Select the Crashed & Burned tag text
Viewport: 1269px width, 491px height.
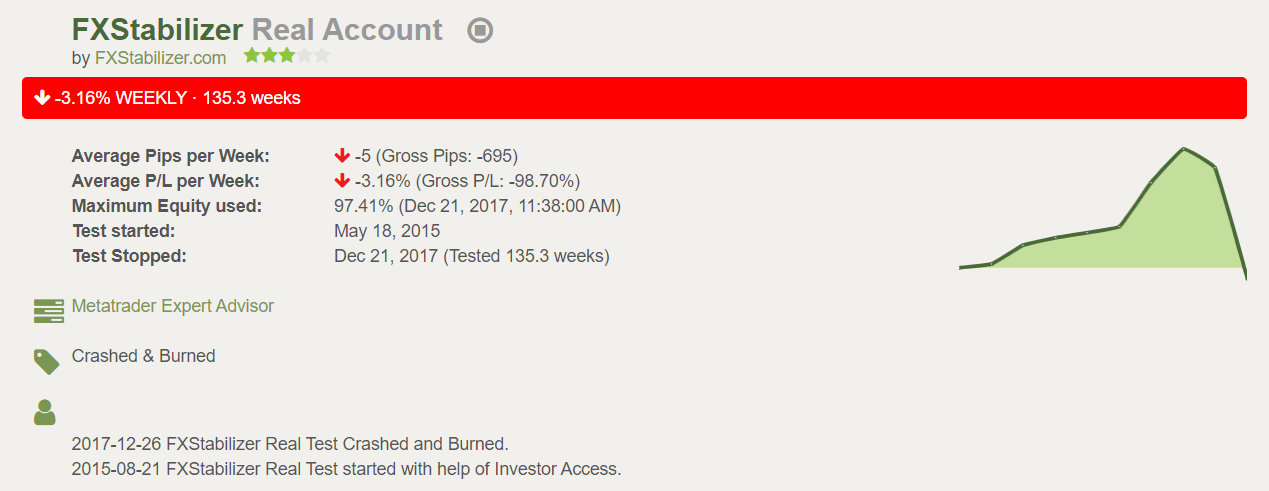(144, 356)
